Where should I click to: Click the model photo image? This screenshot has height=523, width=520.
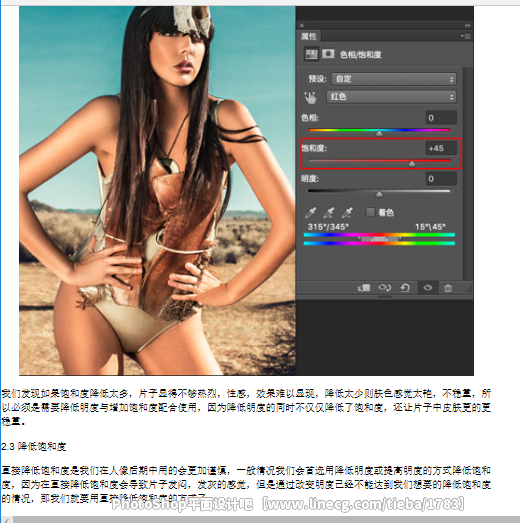(157, 190)
